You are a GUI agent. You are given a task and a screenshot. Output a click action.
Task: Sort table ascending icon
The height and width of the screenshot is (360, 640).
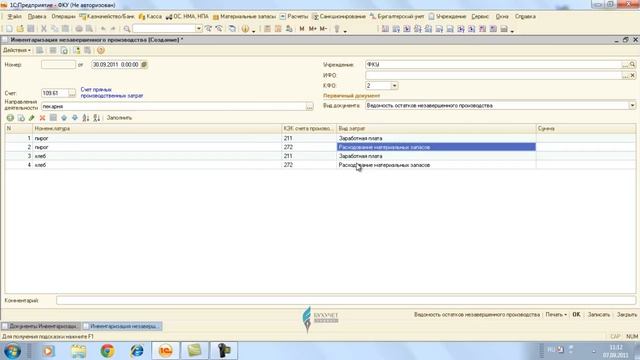[86, 118]
